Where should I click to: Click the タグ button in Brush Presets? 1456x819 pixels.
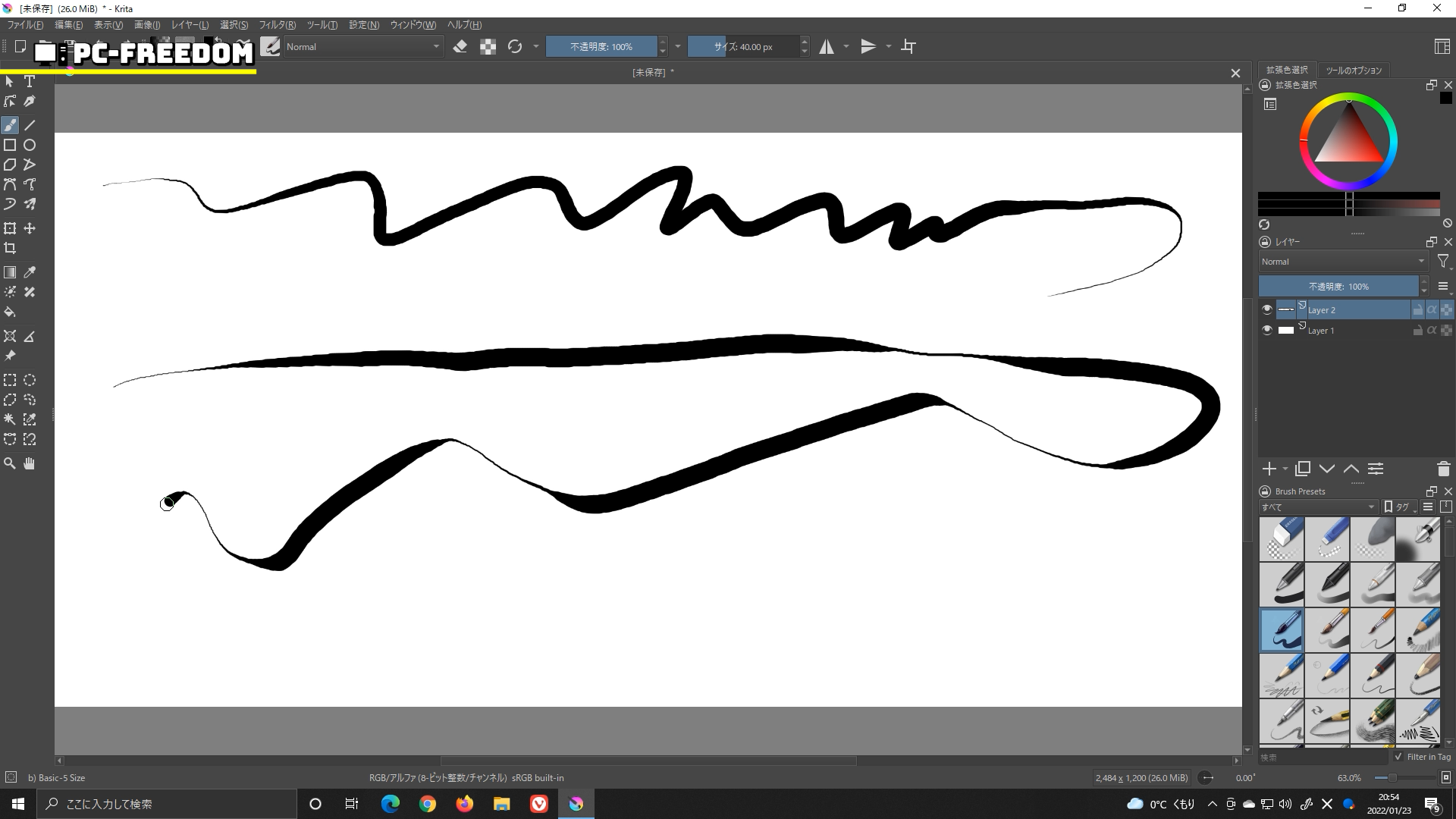coord(1400,507)
